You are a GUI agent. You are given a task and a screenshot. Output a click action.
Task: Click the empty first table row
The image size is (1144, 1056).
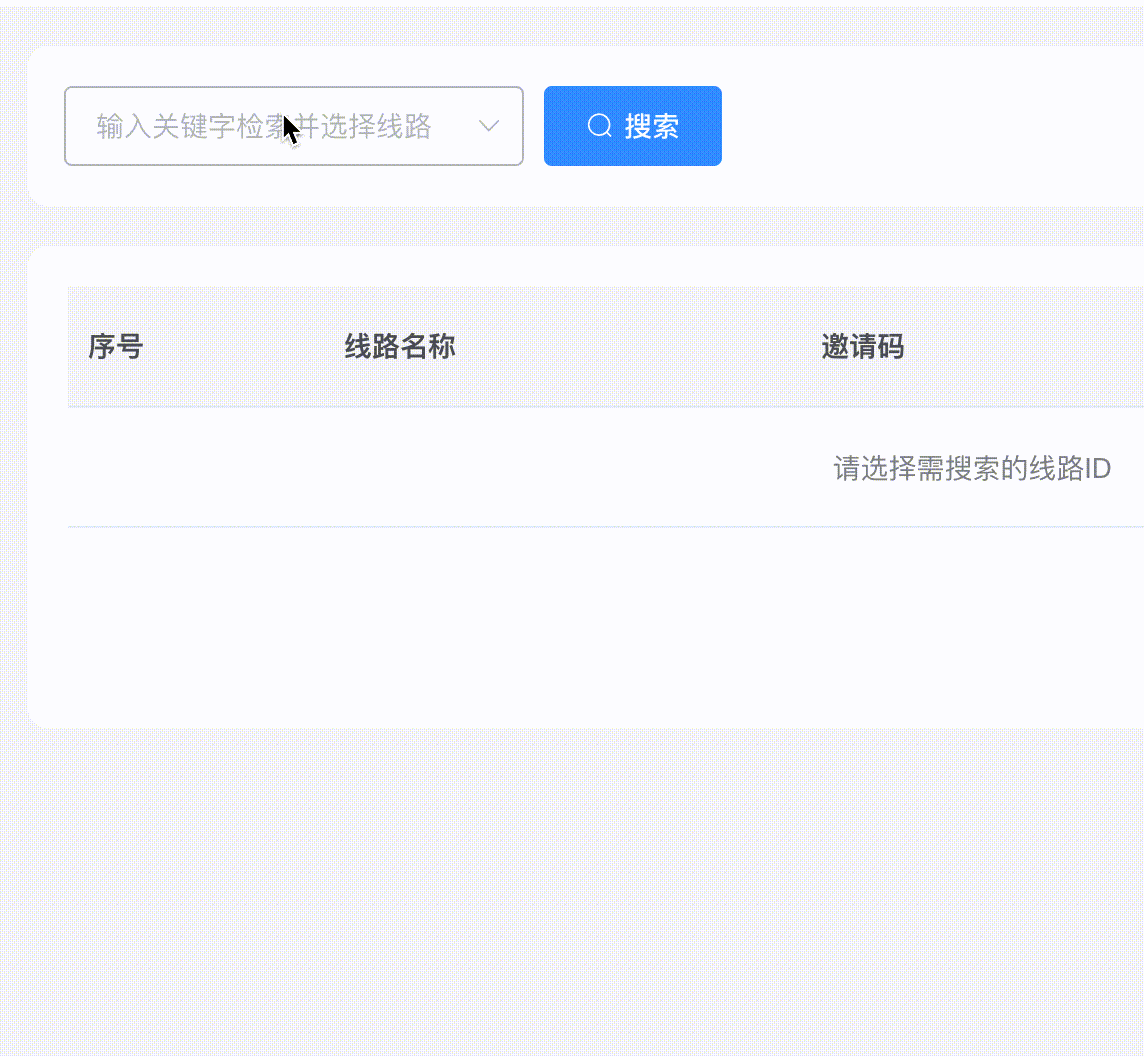(400, 469)
